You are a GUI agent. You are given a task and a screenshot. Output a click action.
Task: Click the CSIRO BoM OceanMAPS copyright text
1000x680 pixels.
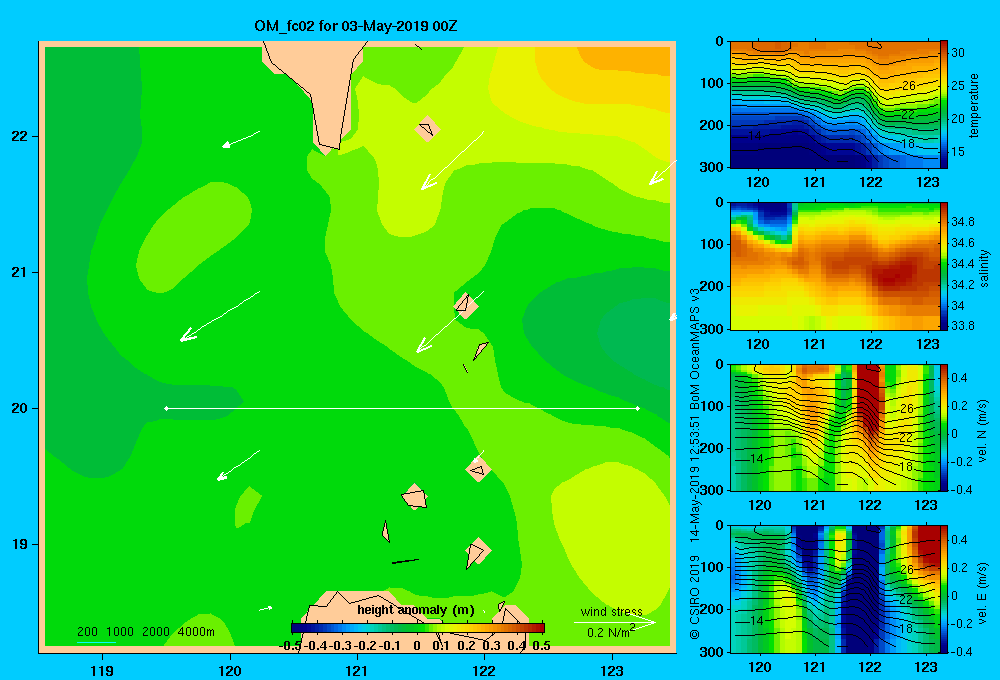coord(695,464)
